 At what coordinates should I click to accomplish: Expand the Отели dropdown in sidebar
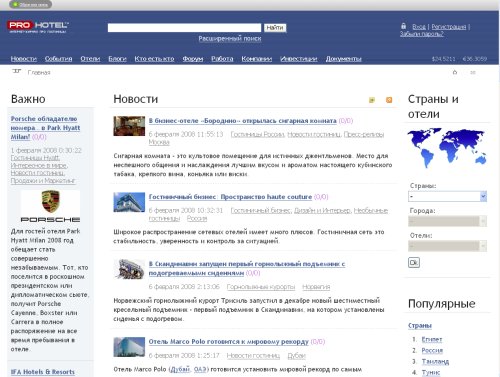447,246
